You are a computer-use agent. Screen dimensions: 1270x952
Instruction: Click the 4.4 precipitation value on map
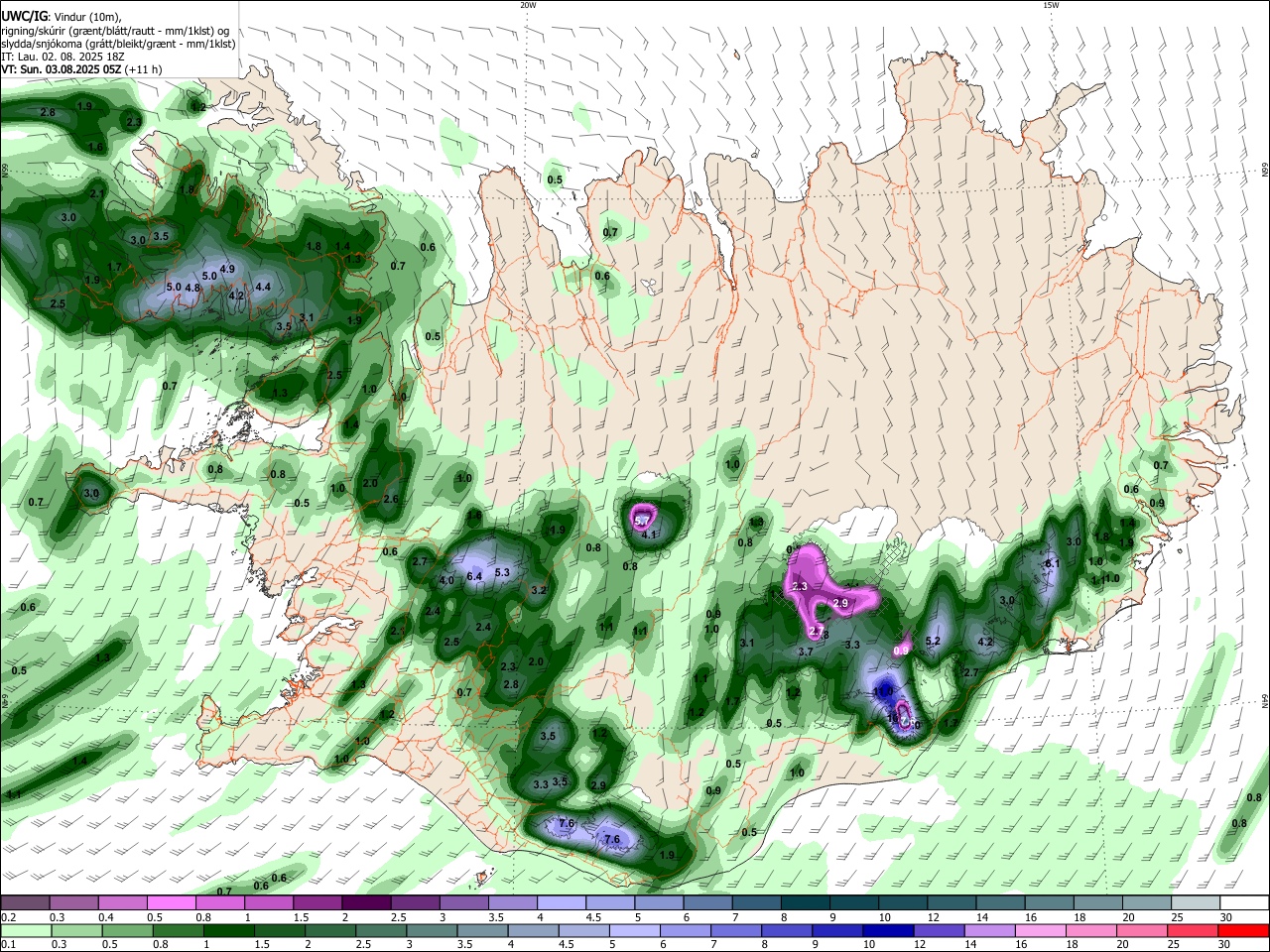(x=263, y=287)
